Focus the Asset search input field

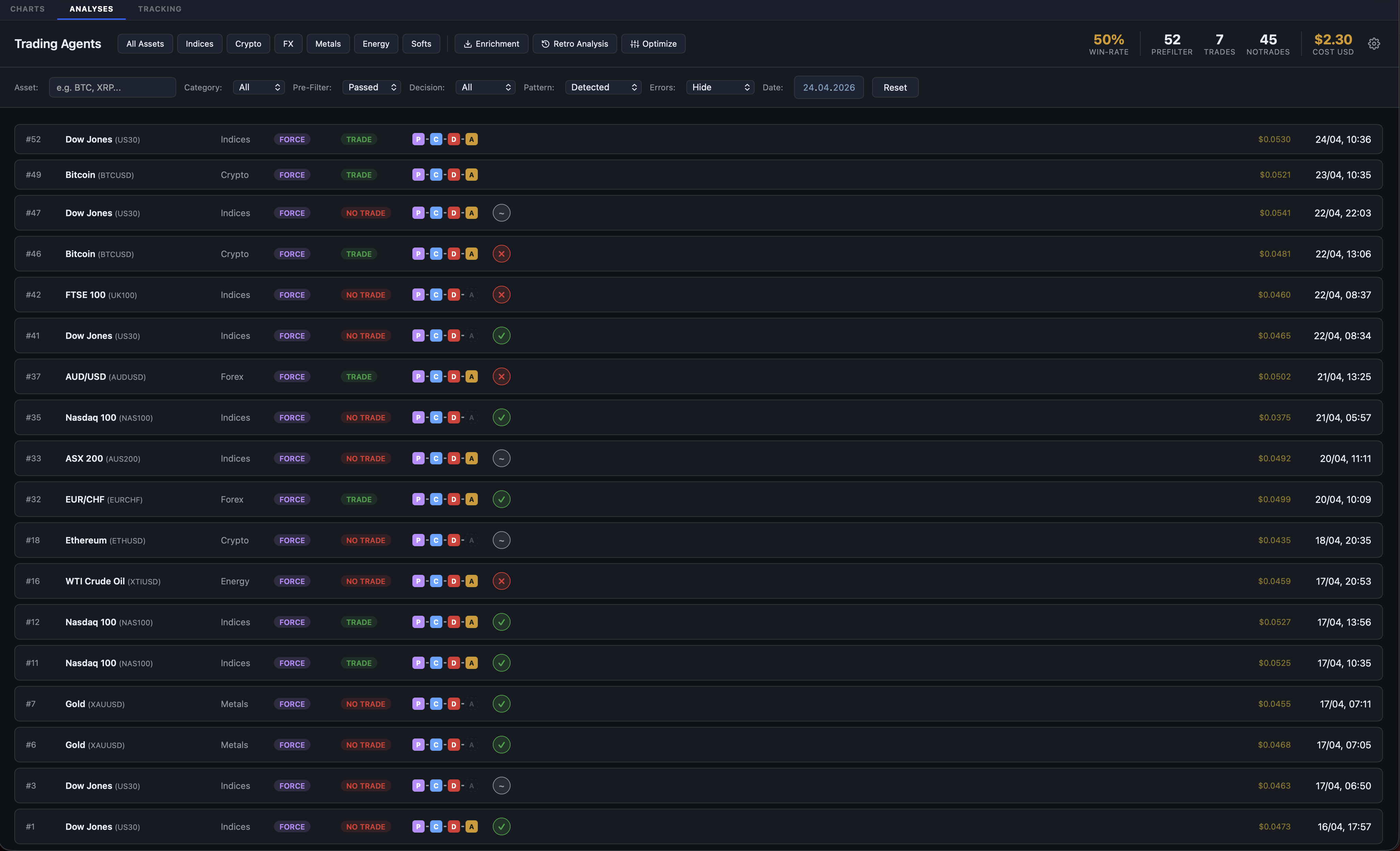click(112, 87)
